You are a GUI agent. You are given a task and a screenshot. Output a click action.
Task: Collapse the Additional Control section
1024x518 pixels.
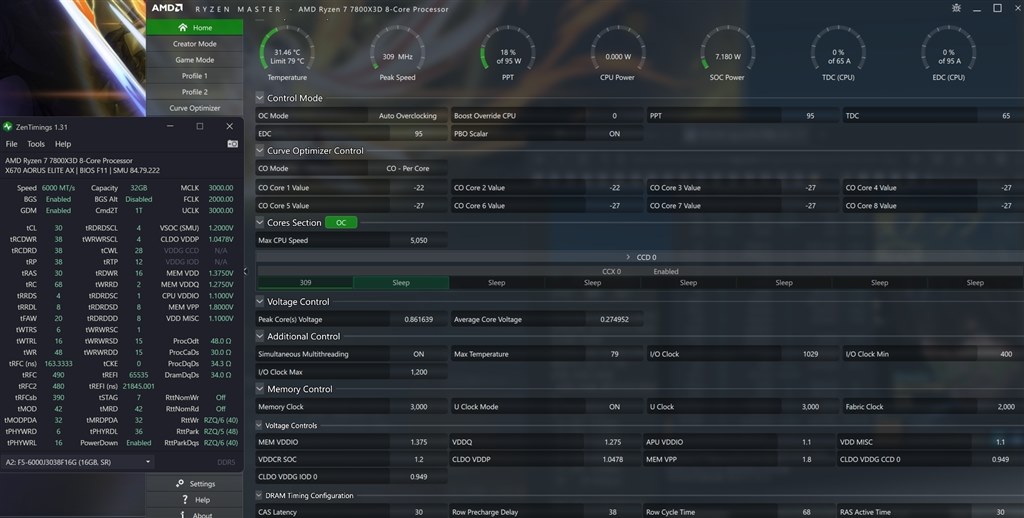pos(260,336)
